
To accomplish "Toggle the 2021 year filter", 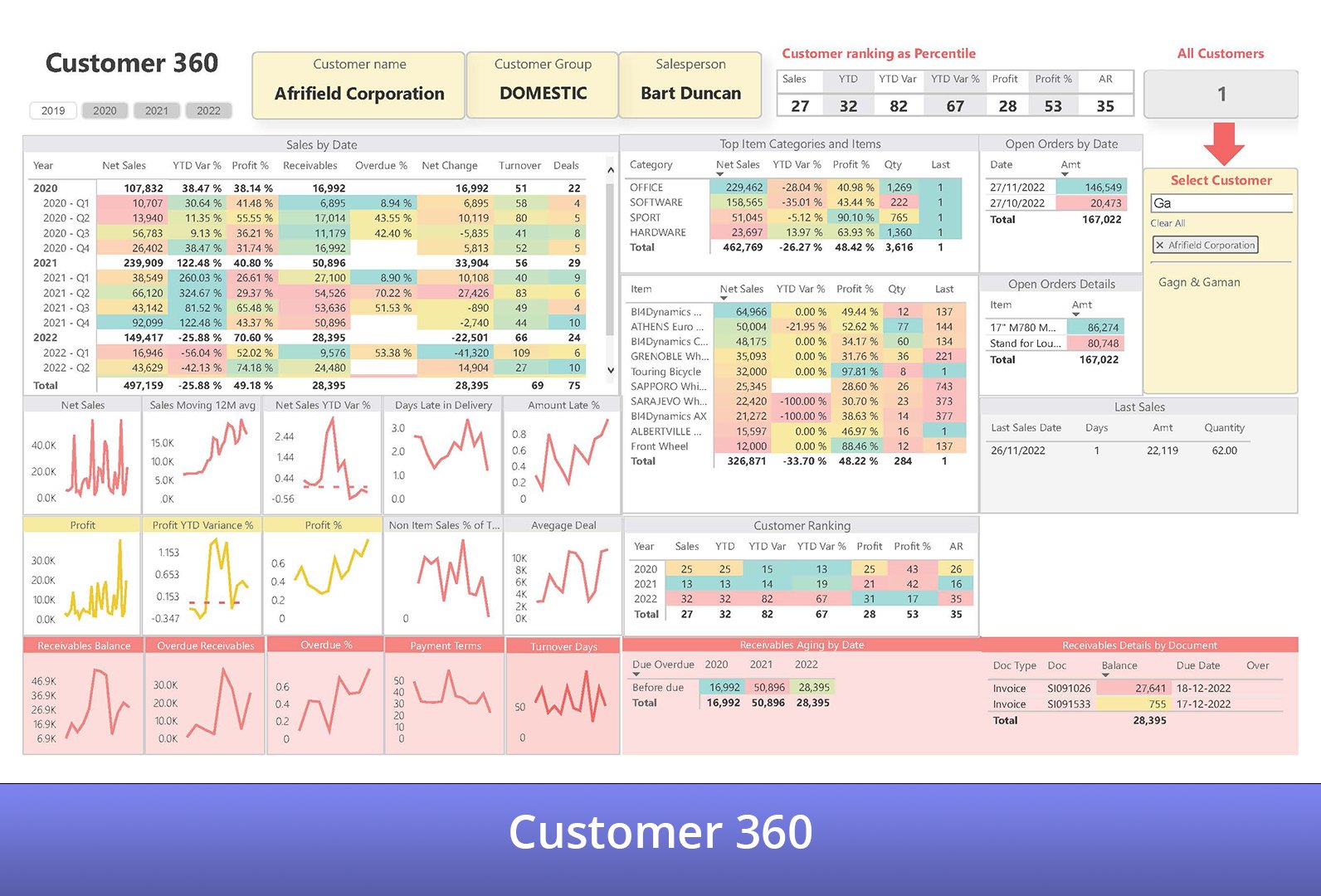I will tap(157, 110).
